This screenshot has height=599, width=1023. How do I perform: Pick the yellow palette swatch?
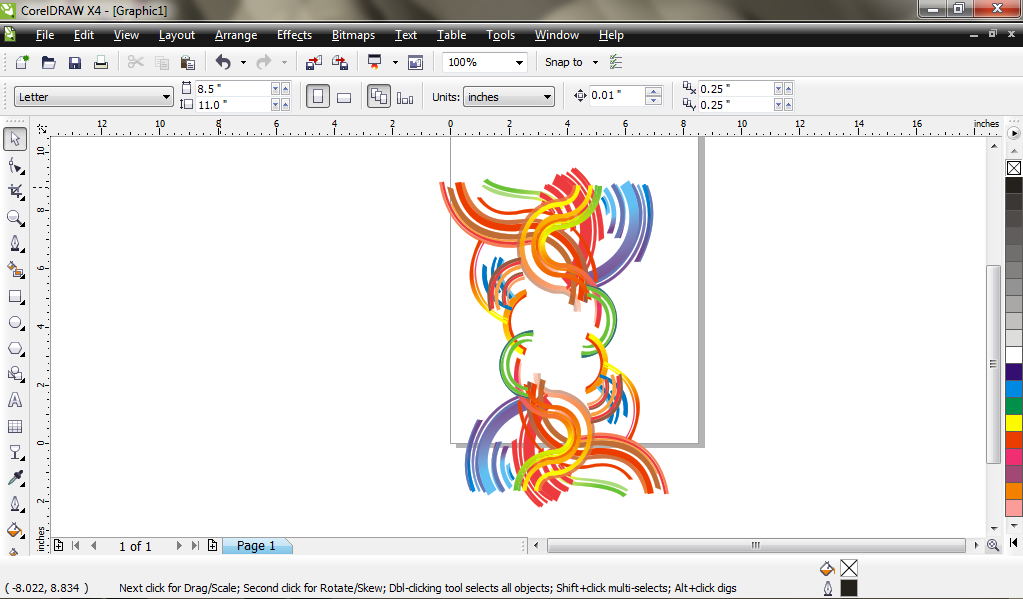(x=1013, y=423)
